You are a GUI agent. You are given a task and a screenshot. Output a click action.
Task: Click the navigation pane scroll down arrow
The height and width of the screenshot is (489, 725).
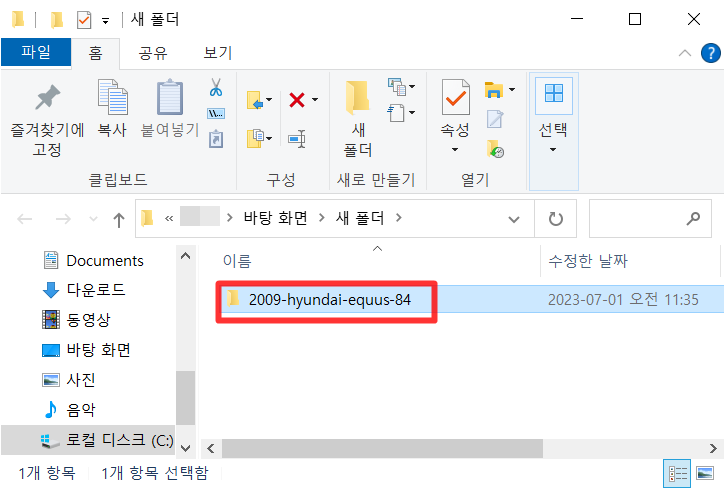185,447
